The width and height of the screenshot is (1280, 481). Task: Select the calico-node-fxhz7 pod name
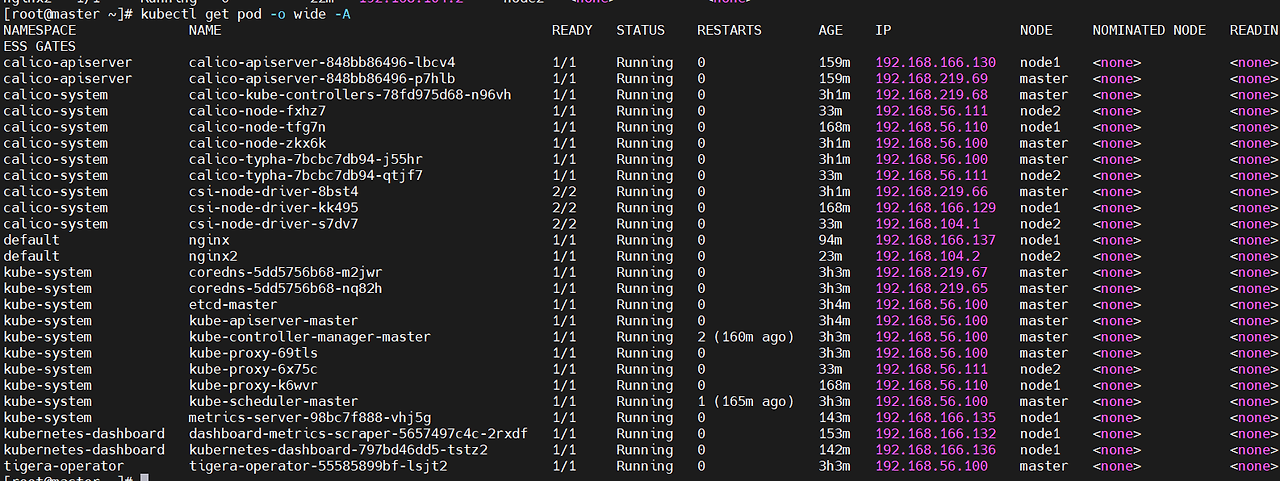click(x=257, y=111)
